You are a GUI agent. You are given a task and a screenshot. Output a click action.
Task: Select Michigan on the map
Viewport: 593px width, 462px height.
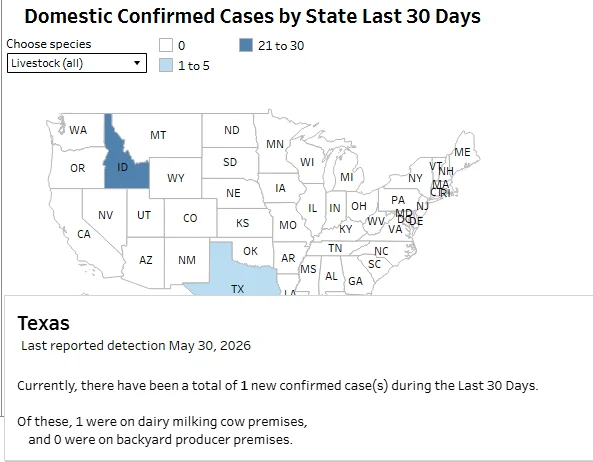346,177
